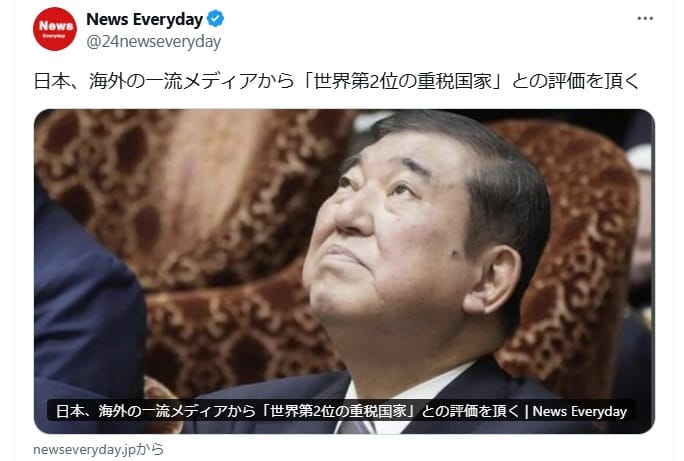
Task: Click "との評価を頂く" at the tweet text end
Action: tap(575, 81)
